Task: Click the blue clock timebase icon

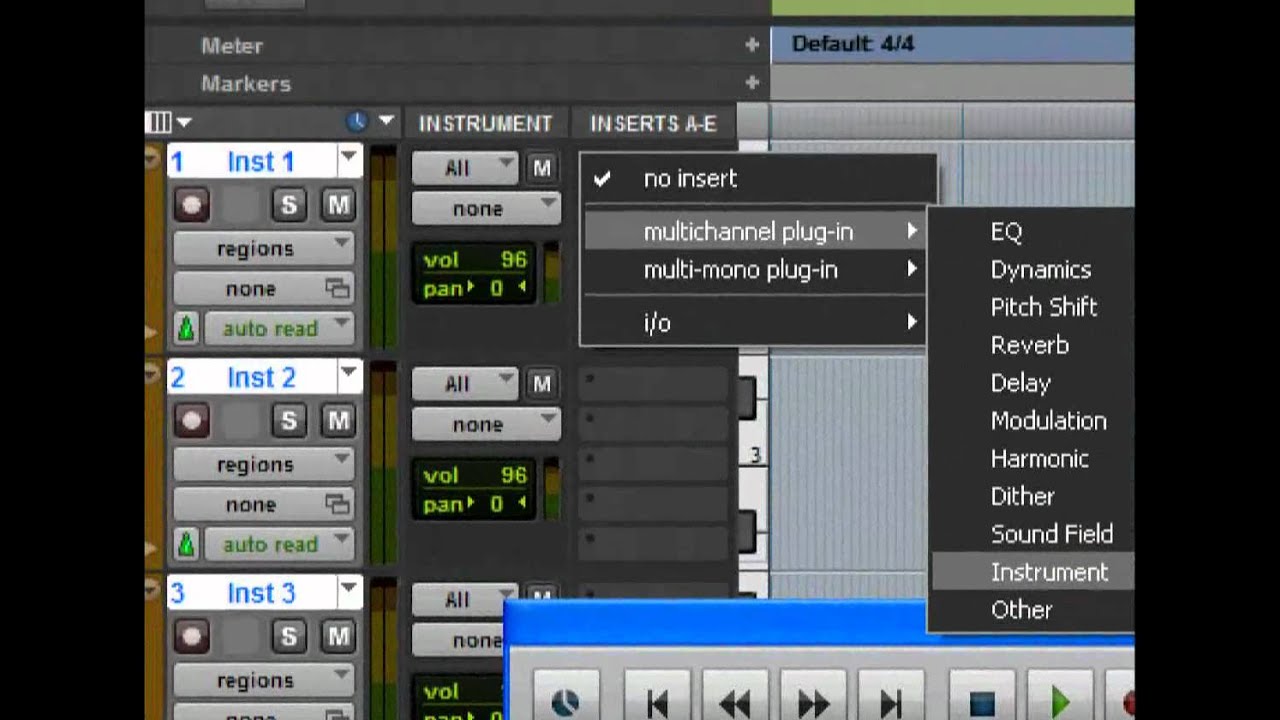Action: 357,122
